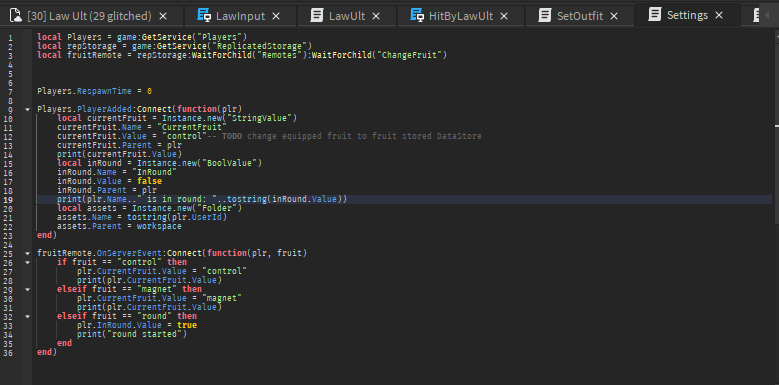Click the script icon on SetOutfit tab
This screenshot has width=779, height=385.
click(x=545, y=15)
